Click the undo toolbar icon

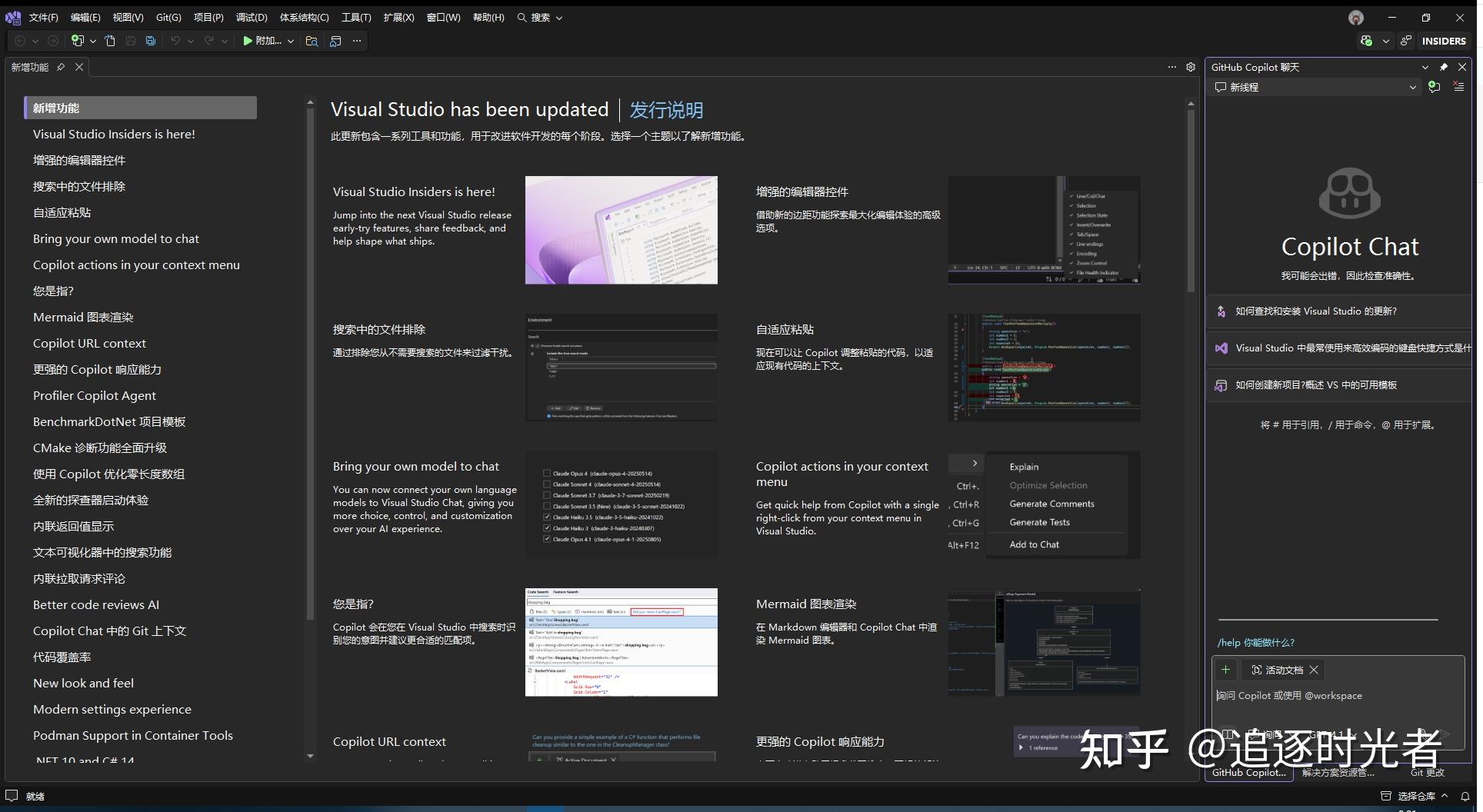point(175,42)
